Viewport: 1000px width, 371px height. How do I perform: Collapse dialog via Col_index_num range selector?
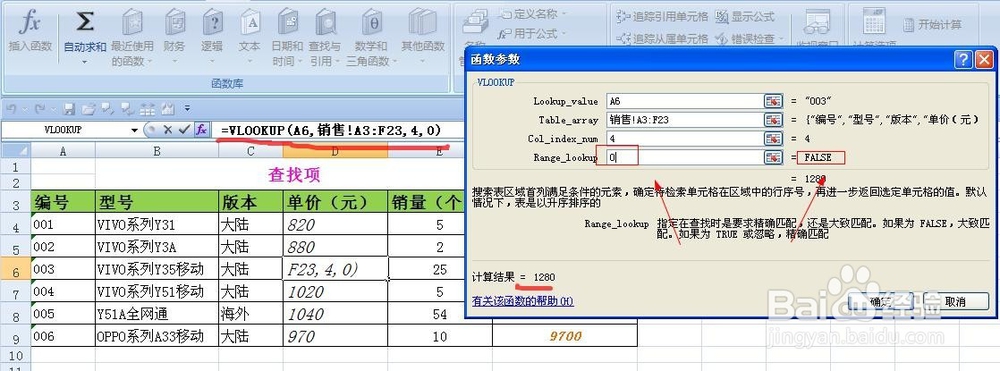(773, 138)
